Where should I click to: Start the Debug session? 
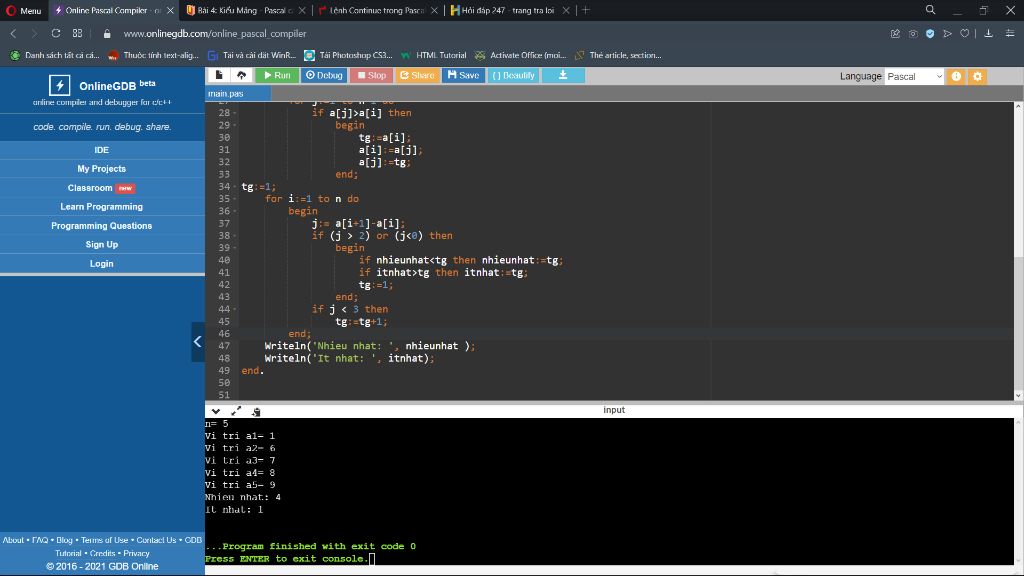(x=324, y=76)
